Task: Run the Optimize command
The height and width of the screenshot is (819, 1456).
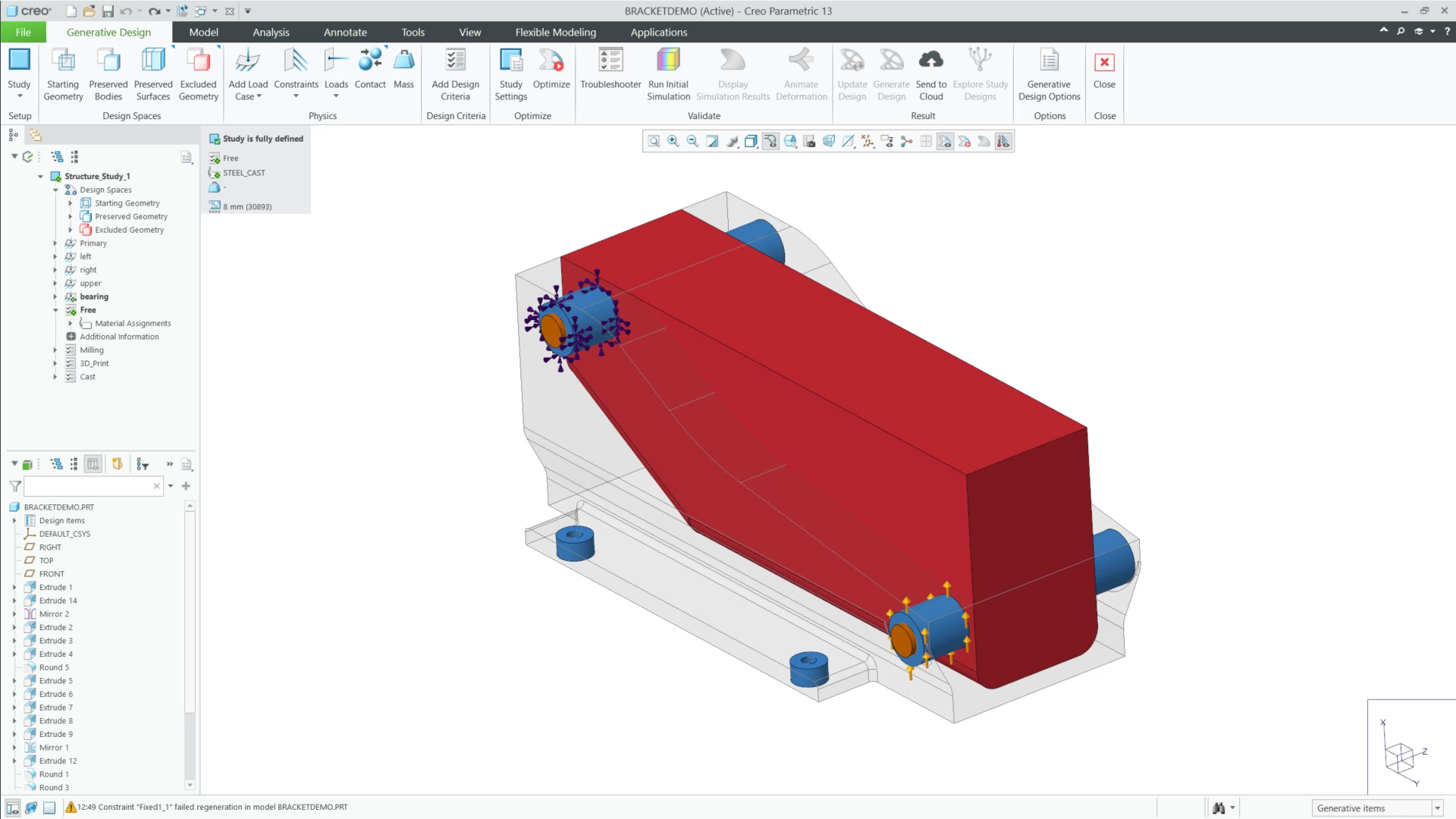Action: click(x=551, y=68)
